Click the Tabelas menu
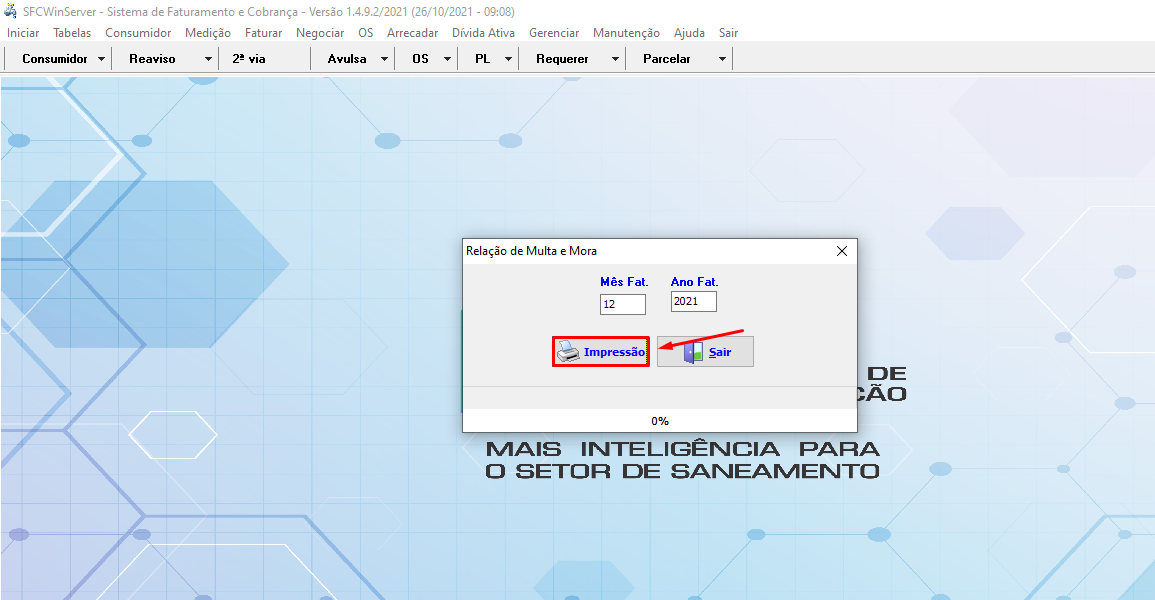Image resolution: width=1155 pixels, height=600 pixels. click(72, 33)
